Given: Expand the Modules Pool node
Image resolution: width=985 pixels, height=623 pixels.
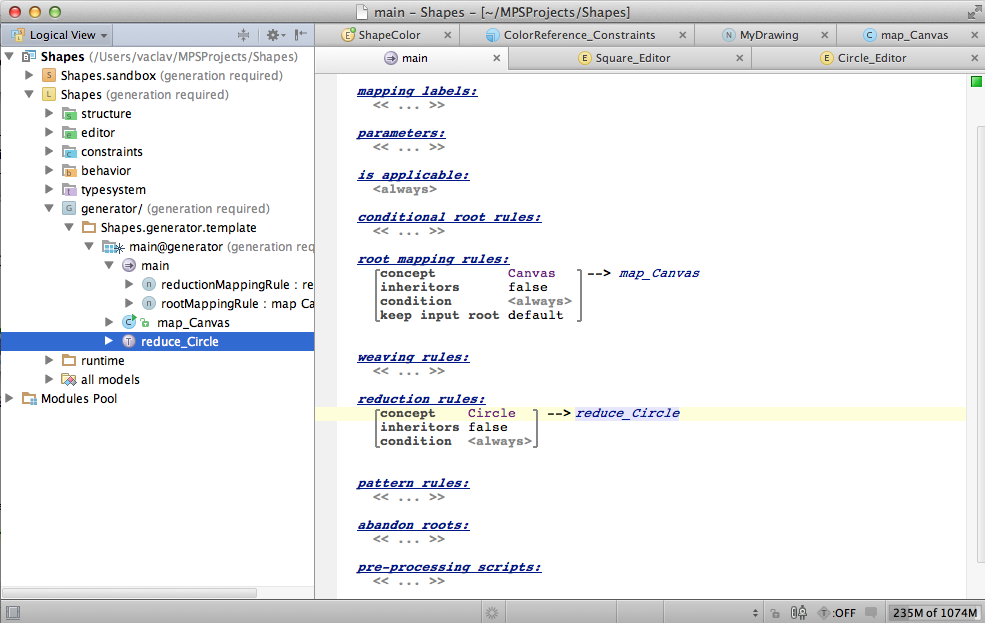Looking at the screenshot, I should click(x=10, y=398).
